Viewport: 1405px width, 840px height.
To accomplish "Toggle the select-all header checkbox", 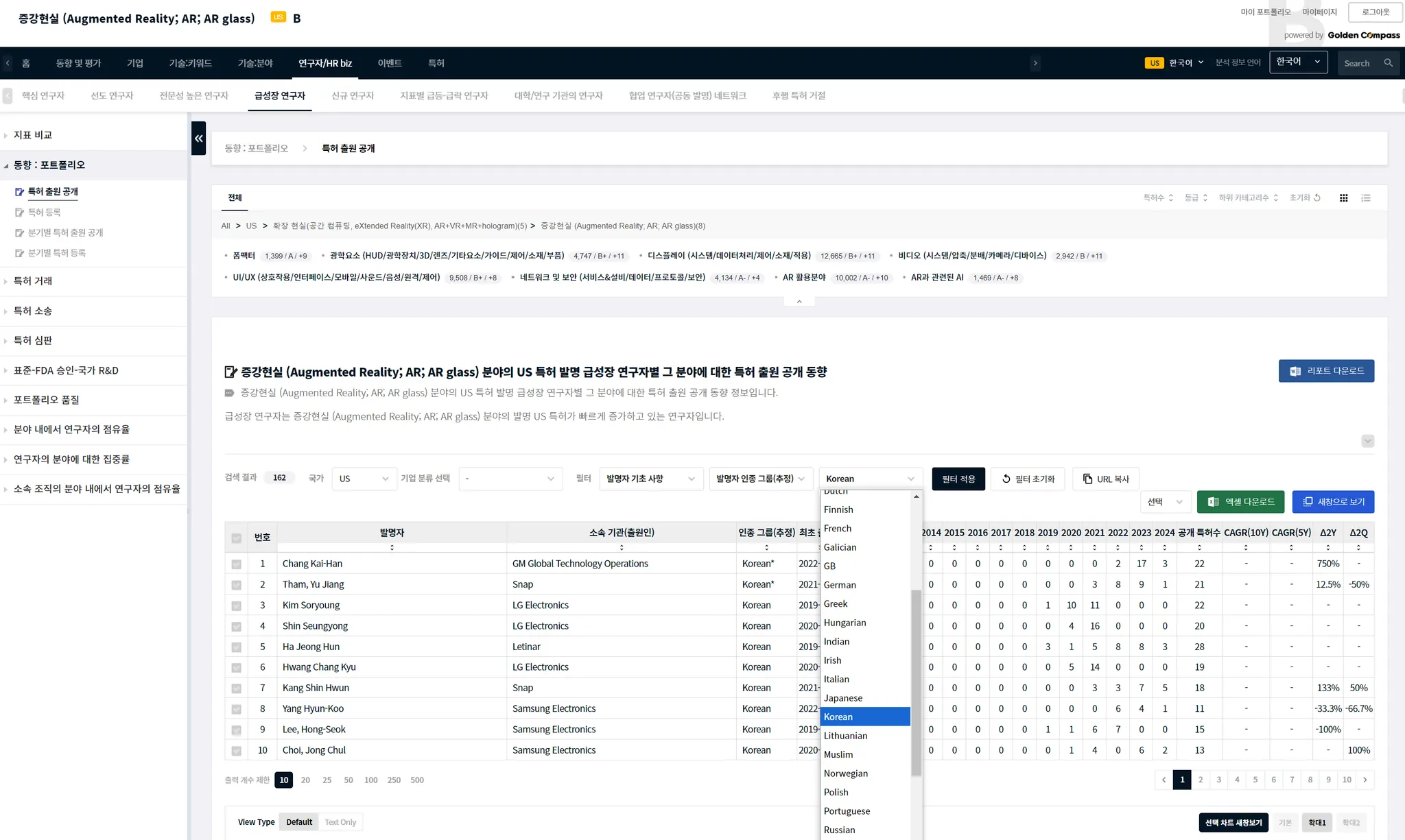I will 236,538.
